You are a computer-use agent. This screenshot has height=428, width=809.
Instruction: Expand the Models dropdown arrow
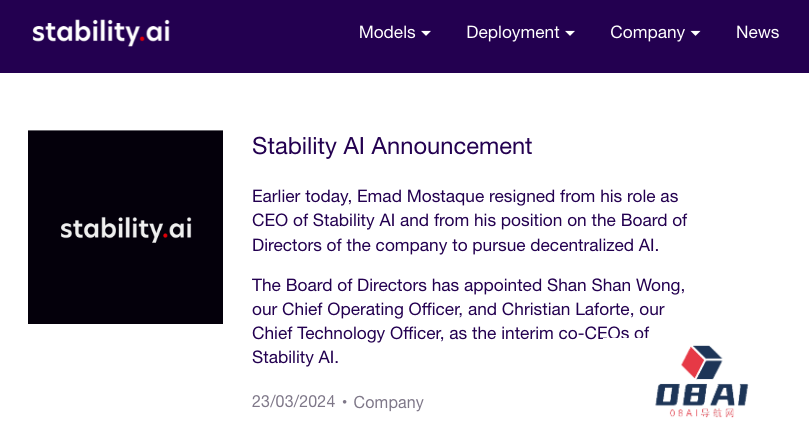tap(426, 33)
